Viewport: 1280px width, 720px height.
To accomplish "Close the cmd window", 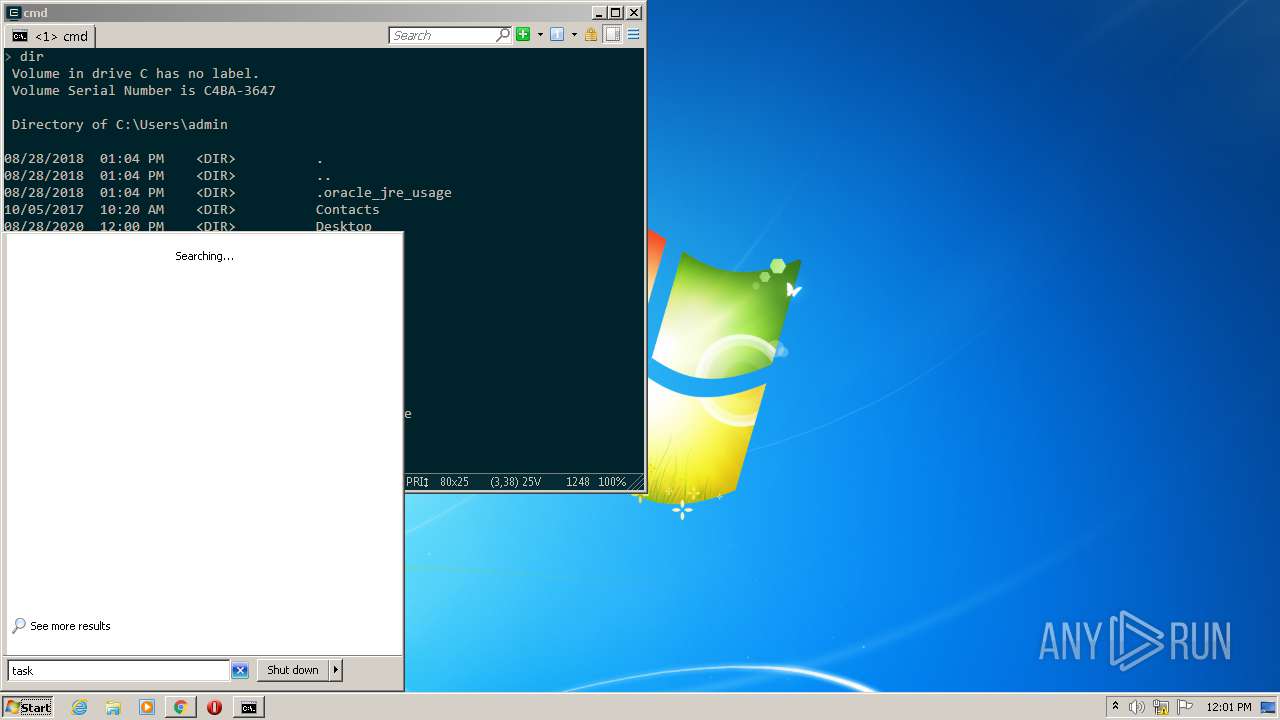I will (634, 13).
